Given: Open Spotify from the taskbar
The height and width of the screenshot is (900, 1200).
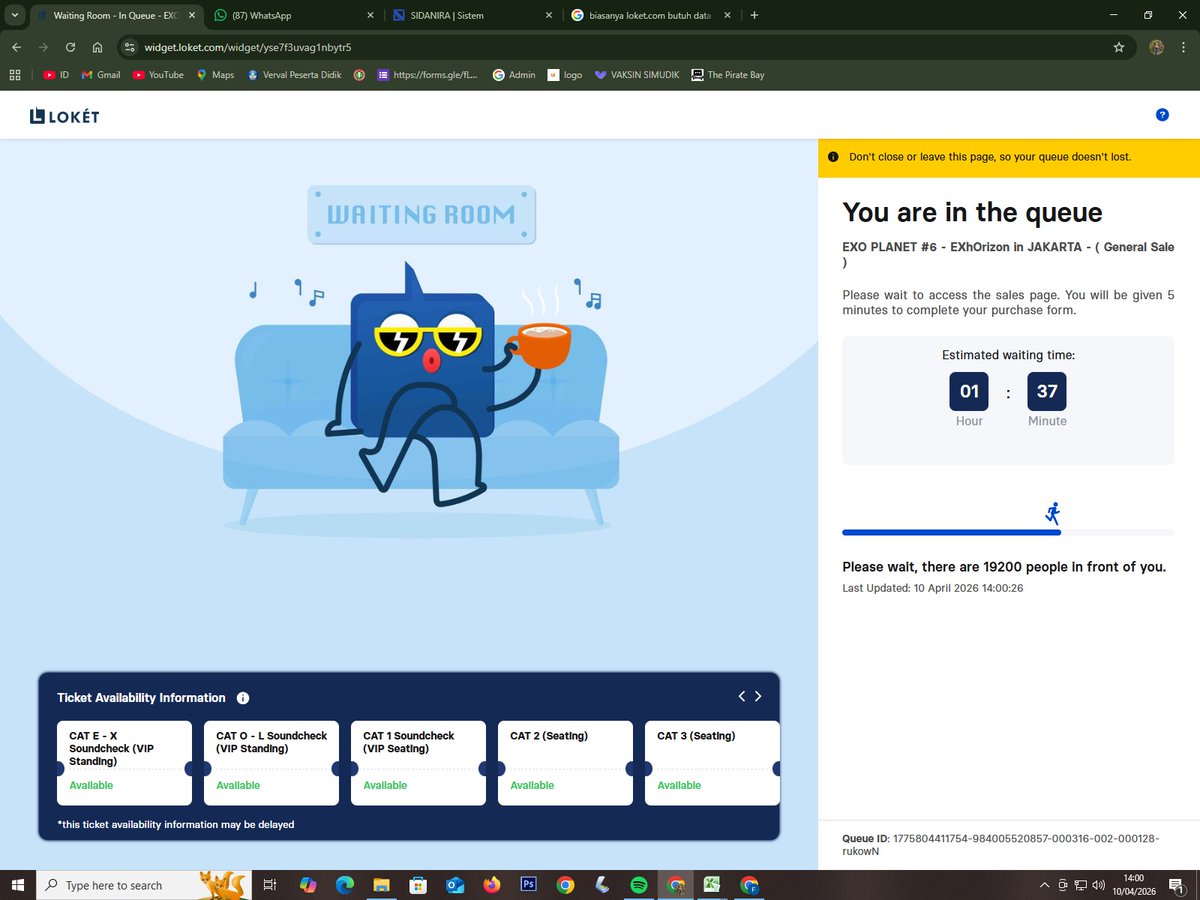Looking at the screenshot, I should [639, 885].
